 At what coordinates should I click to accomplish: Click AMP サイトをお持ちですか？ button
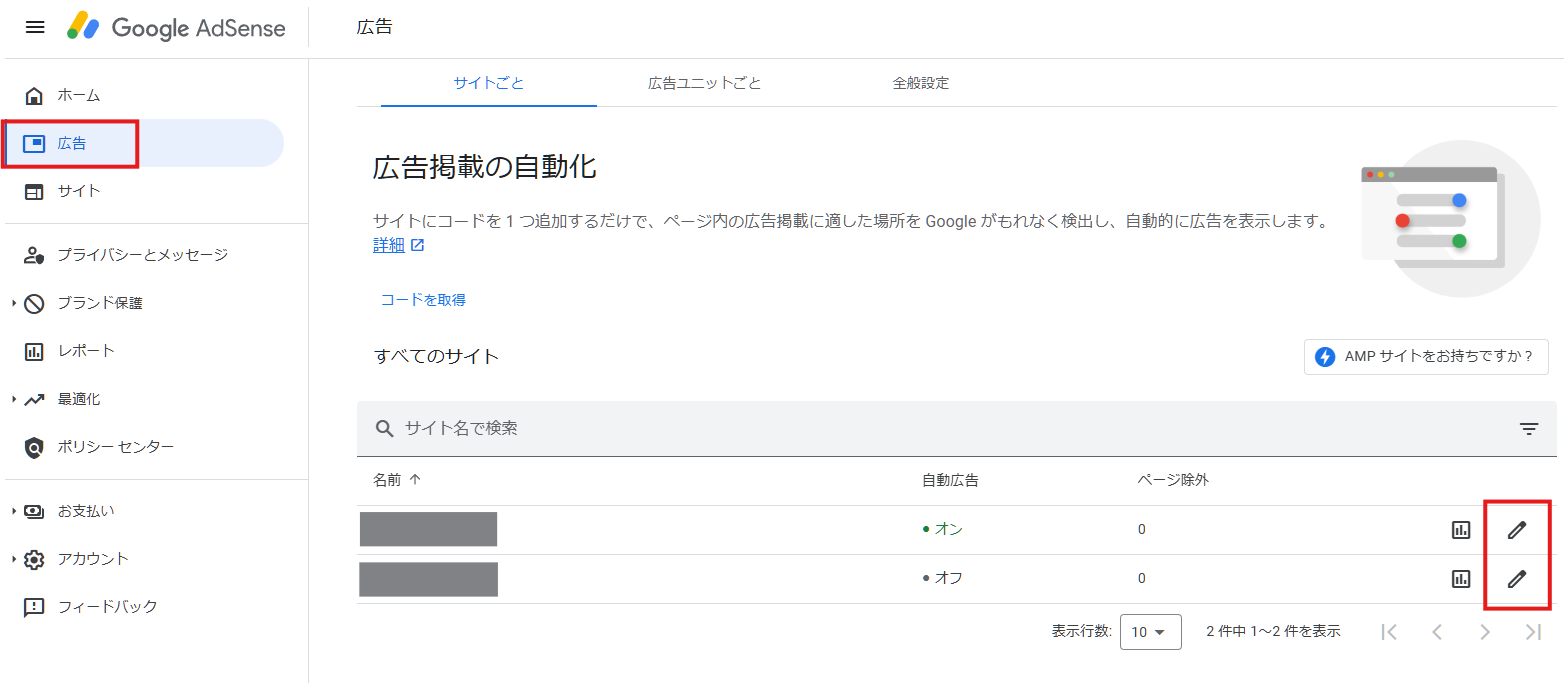[1425, 357]
